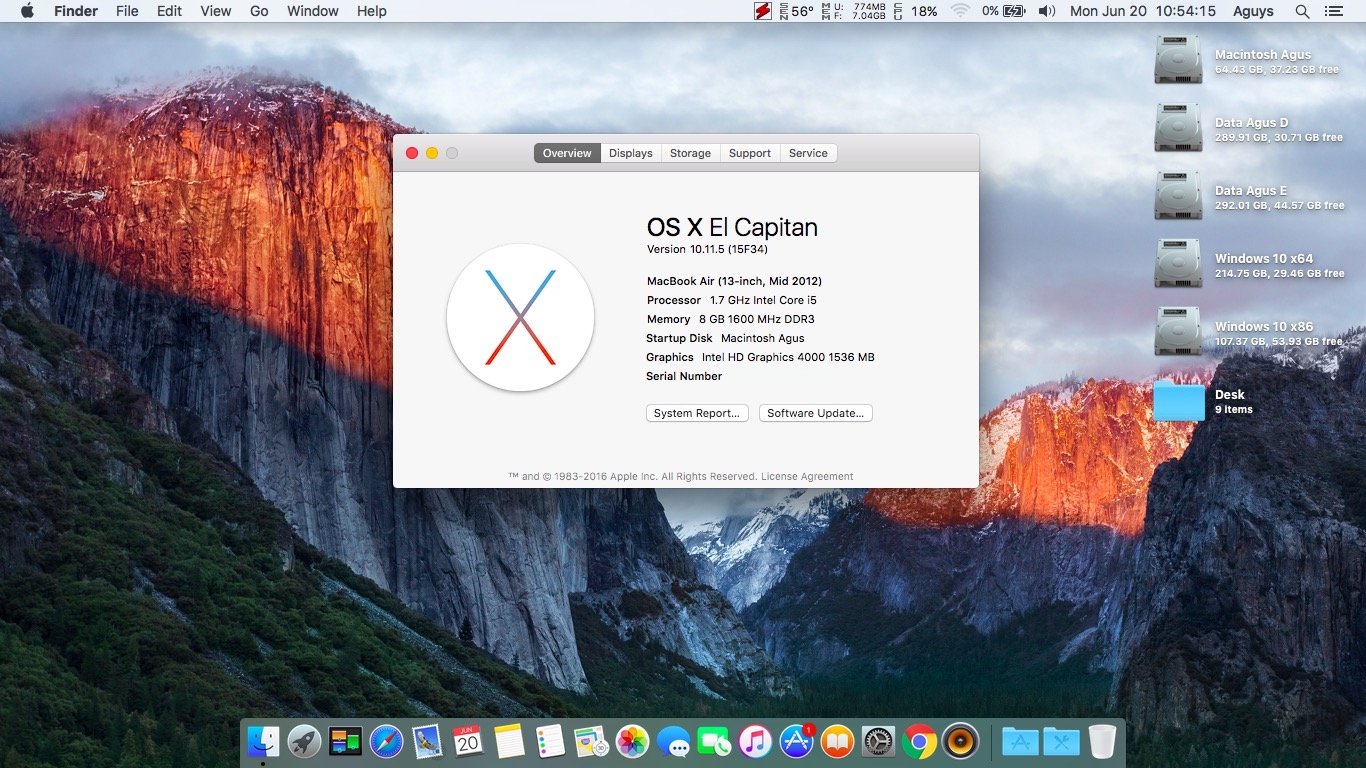Open Utilities folder stack in Dock
The image size is (1366, 768).
1061,741
